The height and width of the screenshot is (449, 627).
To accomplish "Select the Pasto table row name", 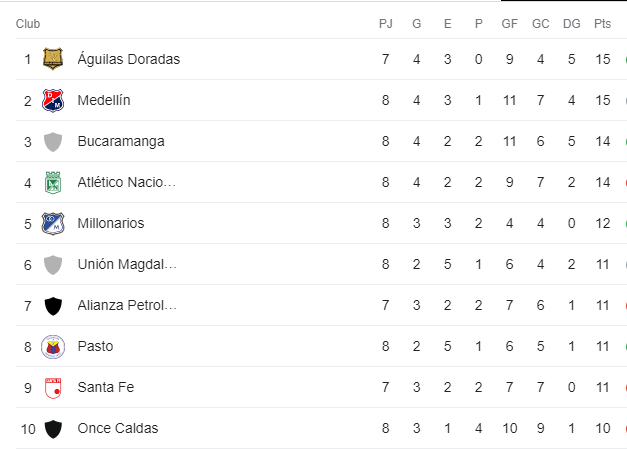I will [95, 346].
